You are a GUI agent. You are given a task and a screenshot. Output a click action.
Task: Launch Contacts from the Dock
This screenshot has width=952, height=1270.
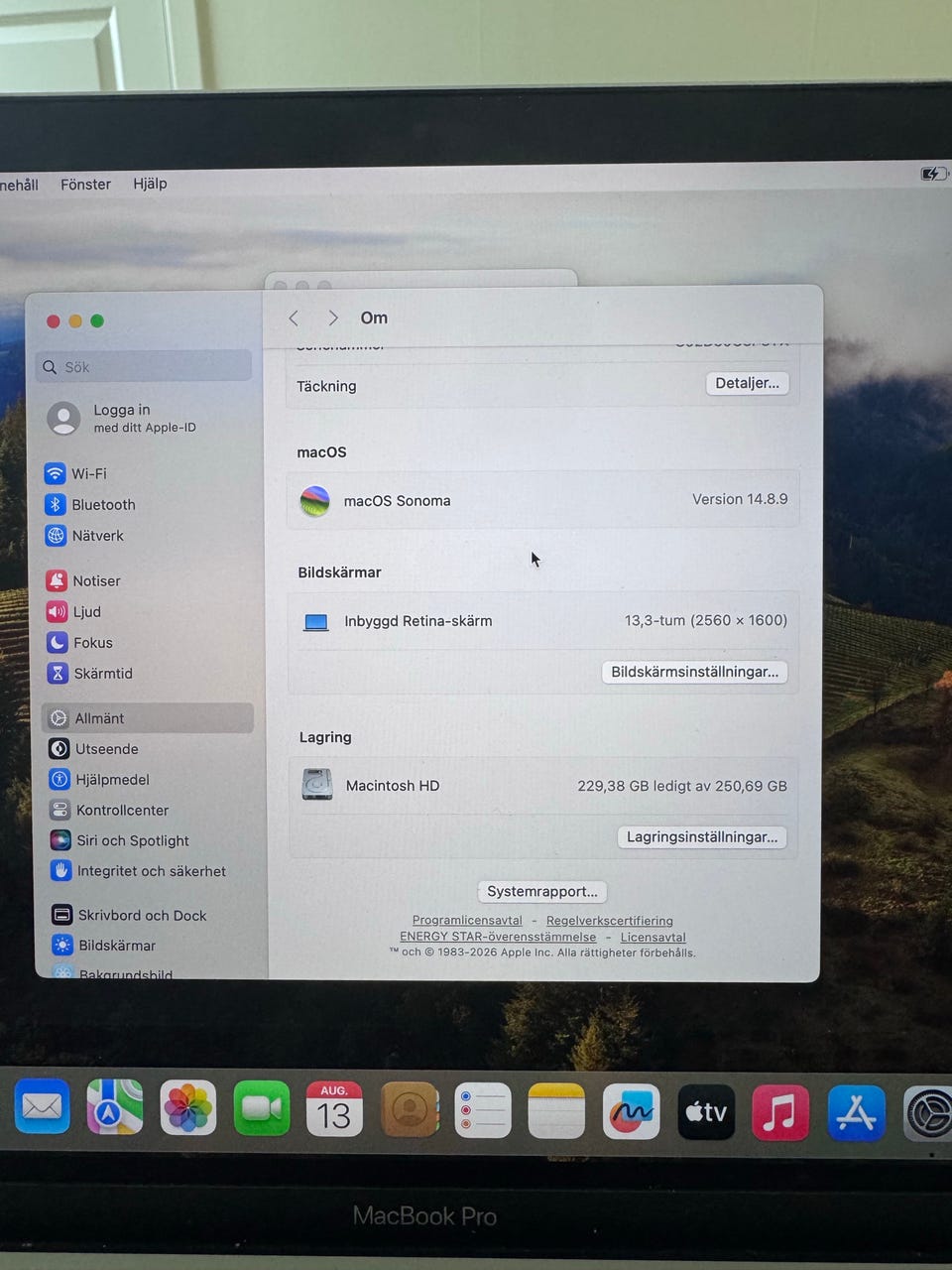click(410, 1110)
